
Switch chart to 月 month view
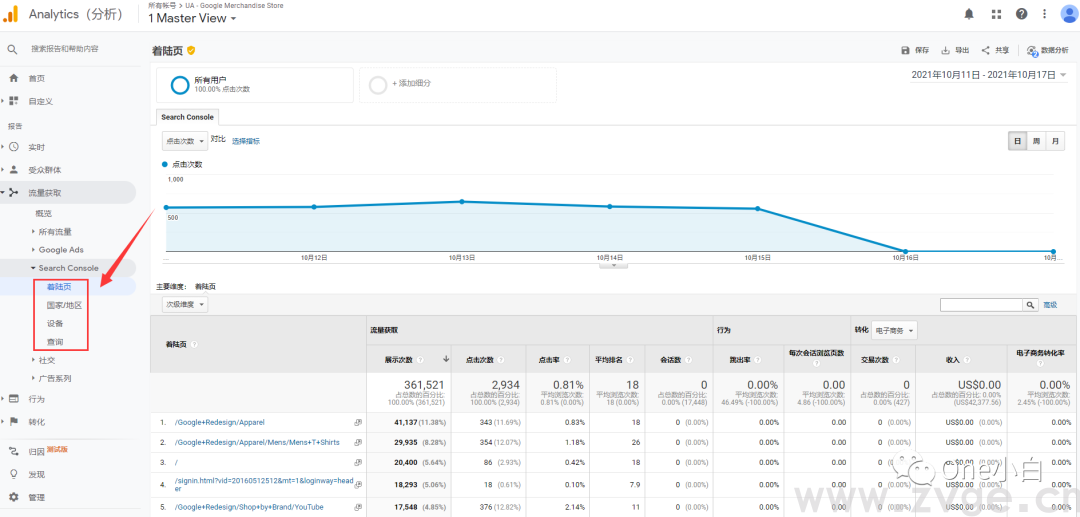pyautogui.click(x=1055, y=141)
